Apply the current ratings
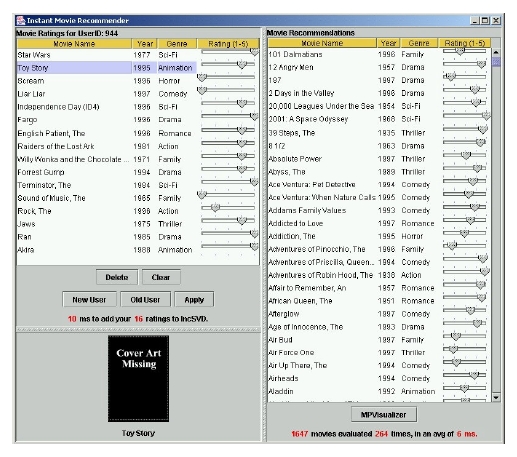The width and height of the screenshot is (517, 457). pyautogui.click(x=194, y=300)
